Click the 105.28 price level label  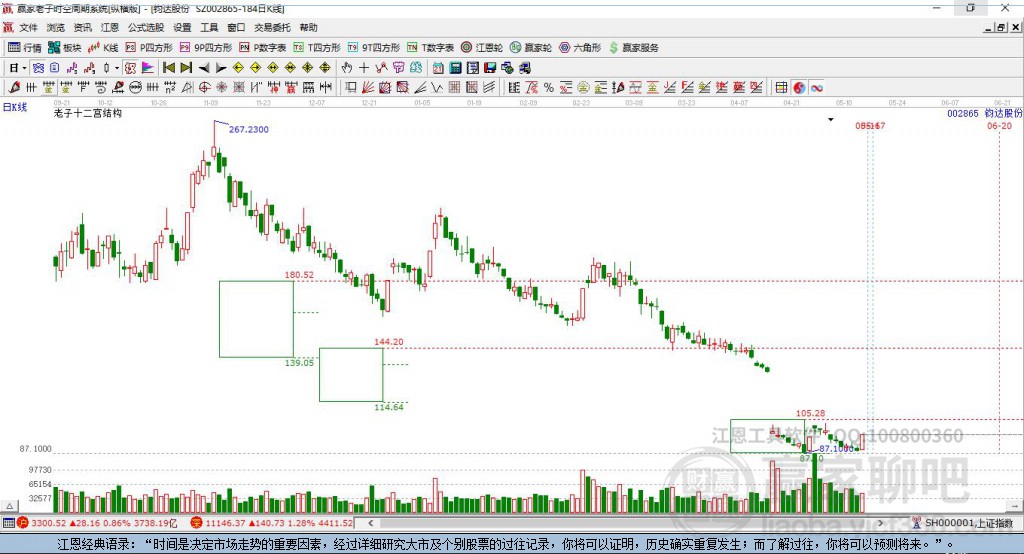click(810, 414)
